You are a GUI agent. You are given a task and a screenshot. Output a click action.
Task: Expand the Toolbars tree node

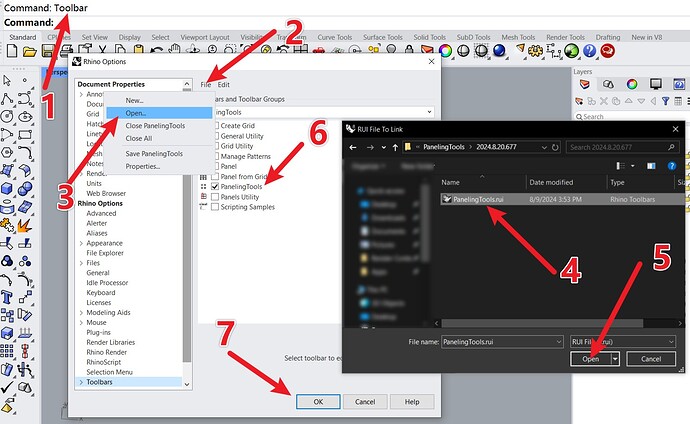point(81,382)
